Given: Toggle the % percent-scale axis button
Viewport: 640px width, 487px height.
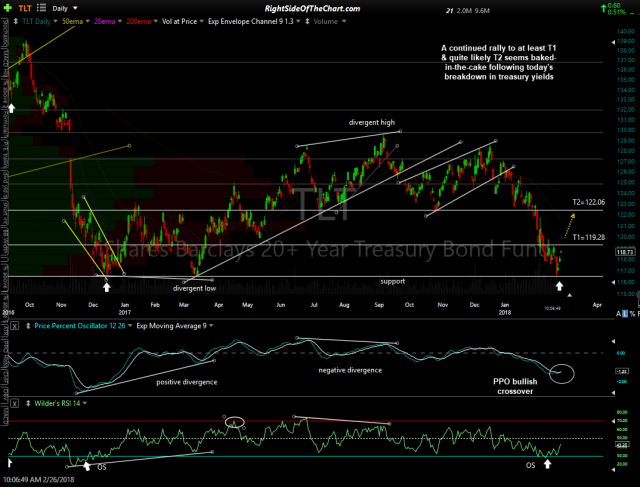Looking at the screenshot, I should coord(632,314).
